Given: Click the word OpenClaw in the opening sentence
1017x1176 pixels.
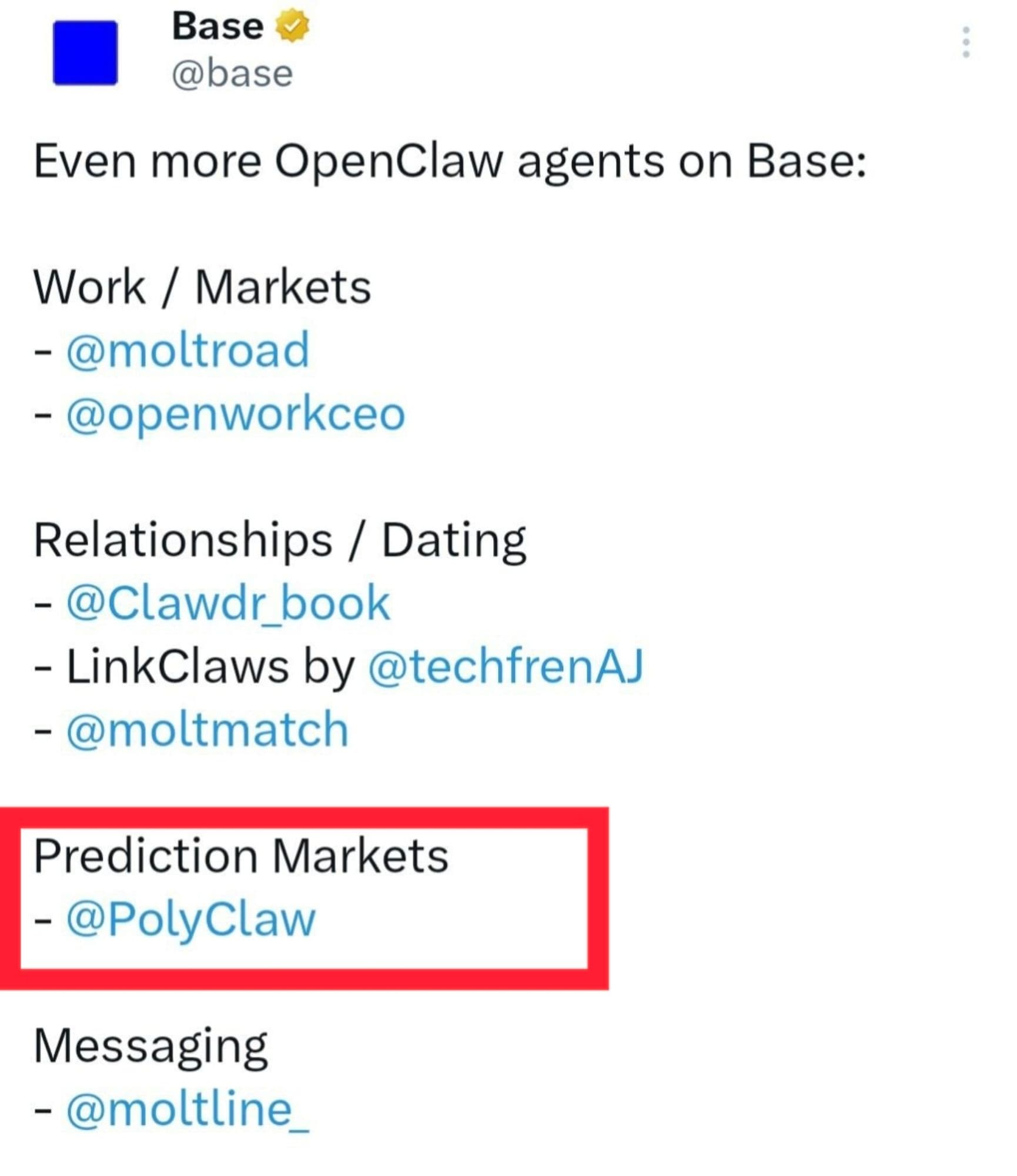Looking at the screenshot, I should pos(389,161).
